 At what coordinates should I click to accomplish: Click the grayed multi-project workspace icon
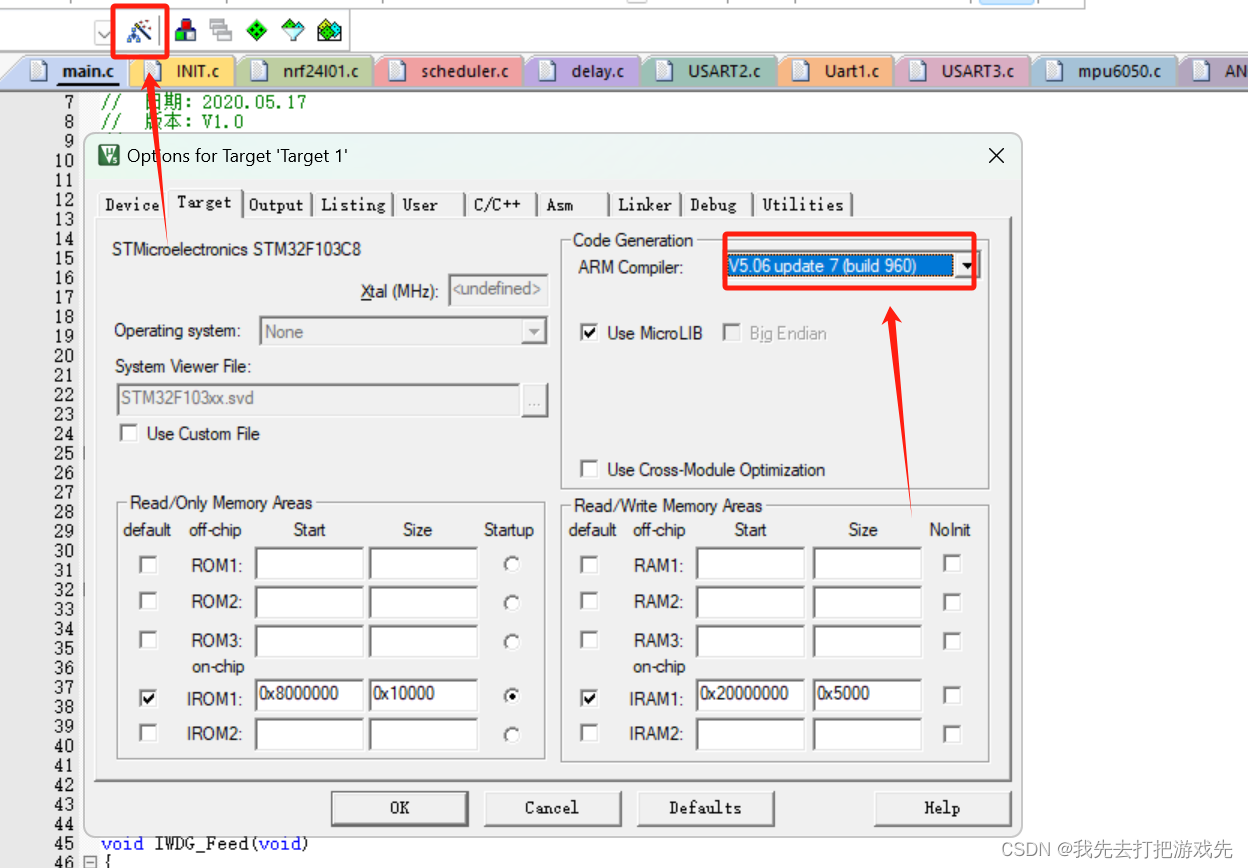coord(220,31)
